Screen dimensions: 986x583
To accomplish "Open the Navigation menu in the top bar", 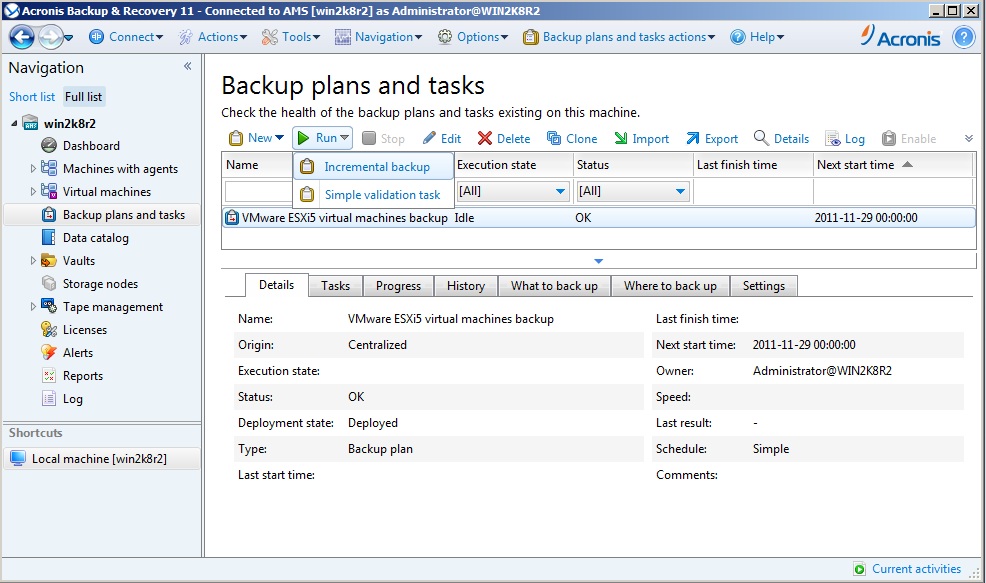I will point(378,37).
